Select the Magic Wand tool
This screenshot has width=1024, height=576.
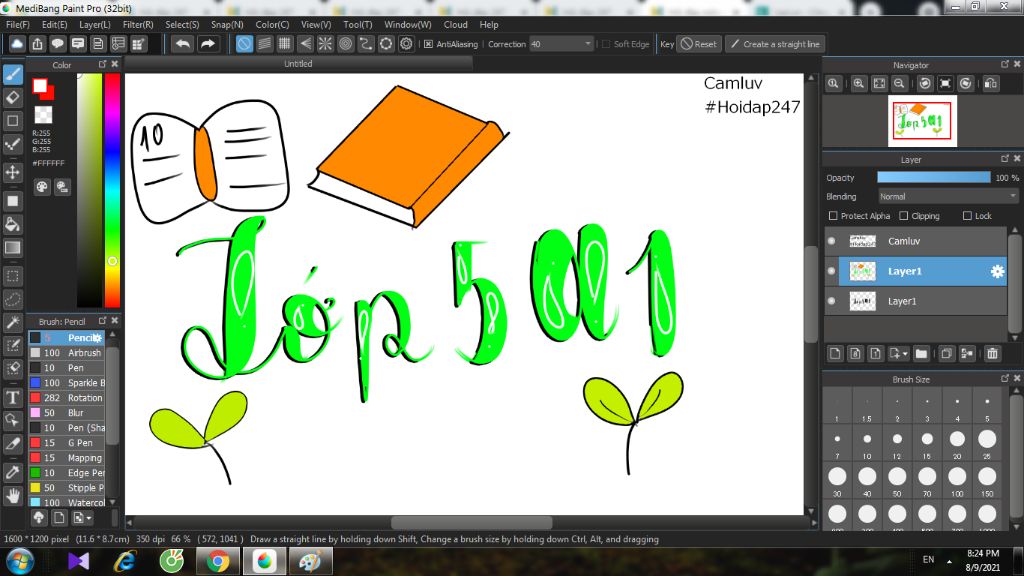coord(12,322)
